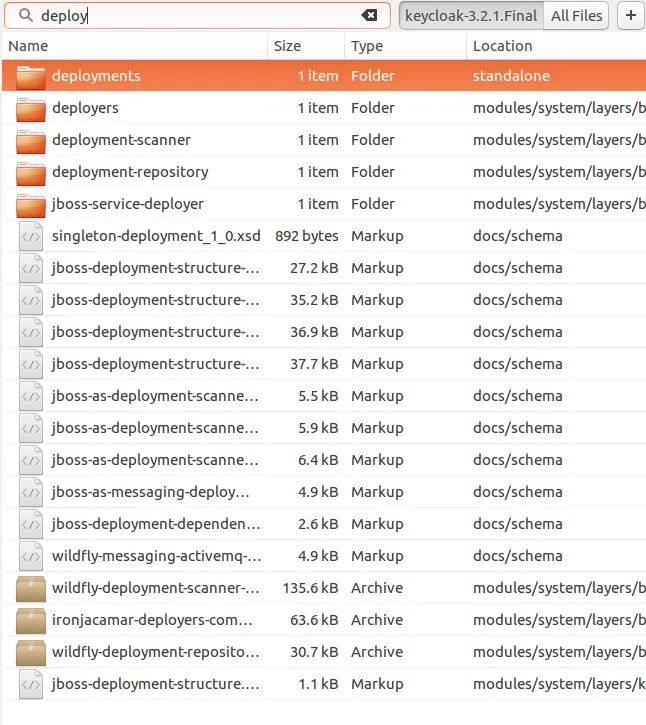Select wildfly-deployment-reposito… file name

pyautogui.click(x=156, y=652)
